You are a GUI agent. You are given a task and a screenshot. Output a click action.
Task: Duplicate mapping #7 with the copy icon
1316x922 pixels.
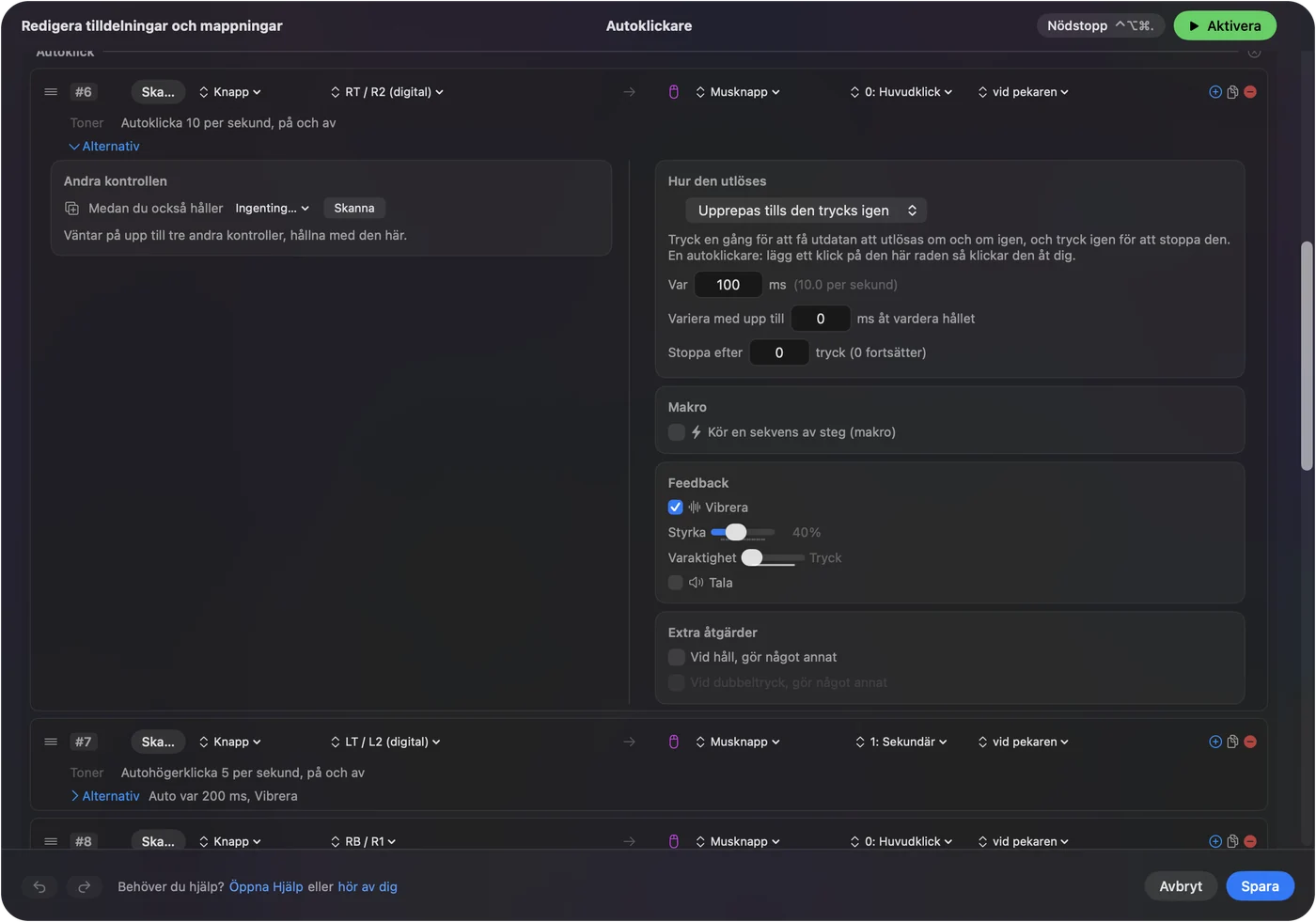(x=1232, y=742)
